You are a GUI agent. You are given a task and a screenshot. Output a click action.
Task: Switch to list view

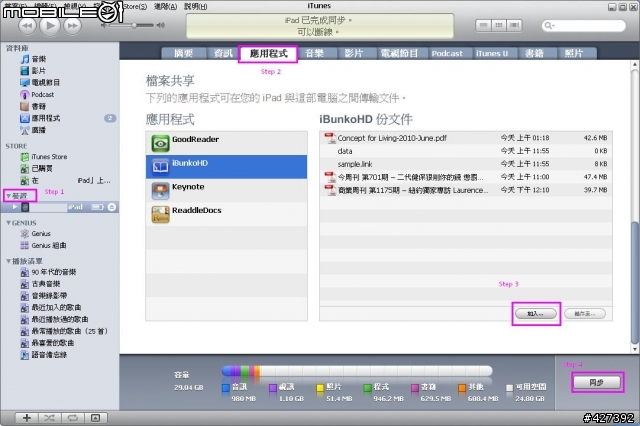click(483, 25)
